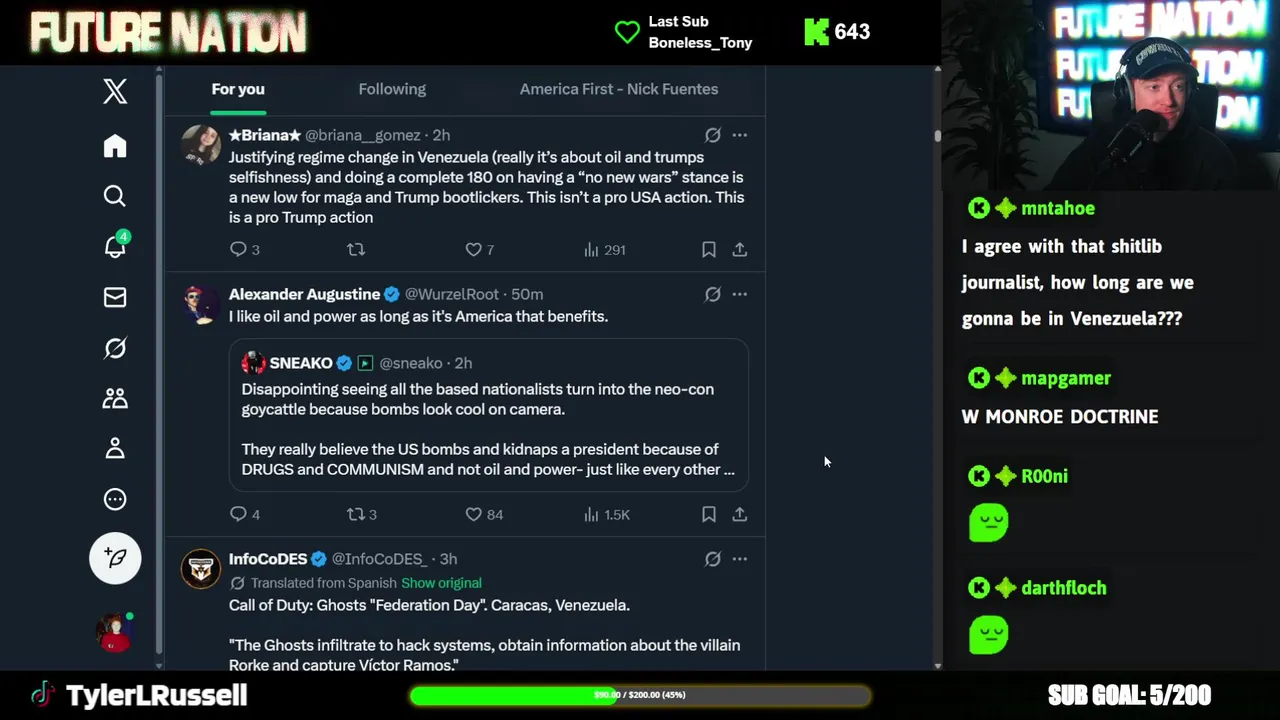Repost Alexander Augustine's post
Screen dimensions: 1280x720
click(355, 514)
